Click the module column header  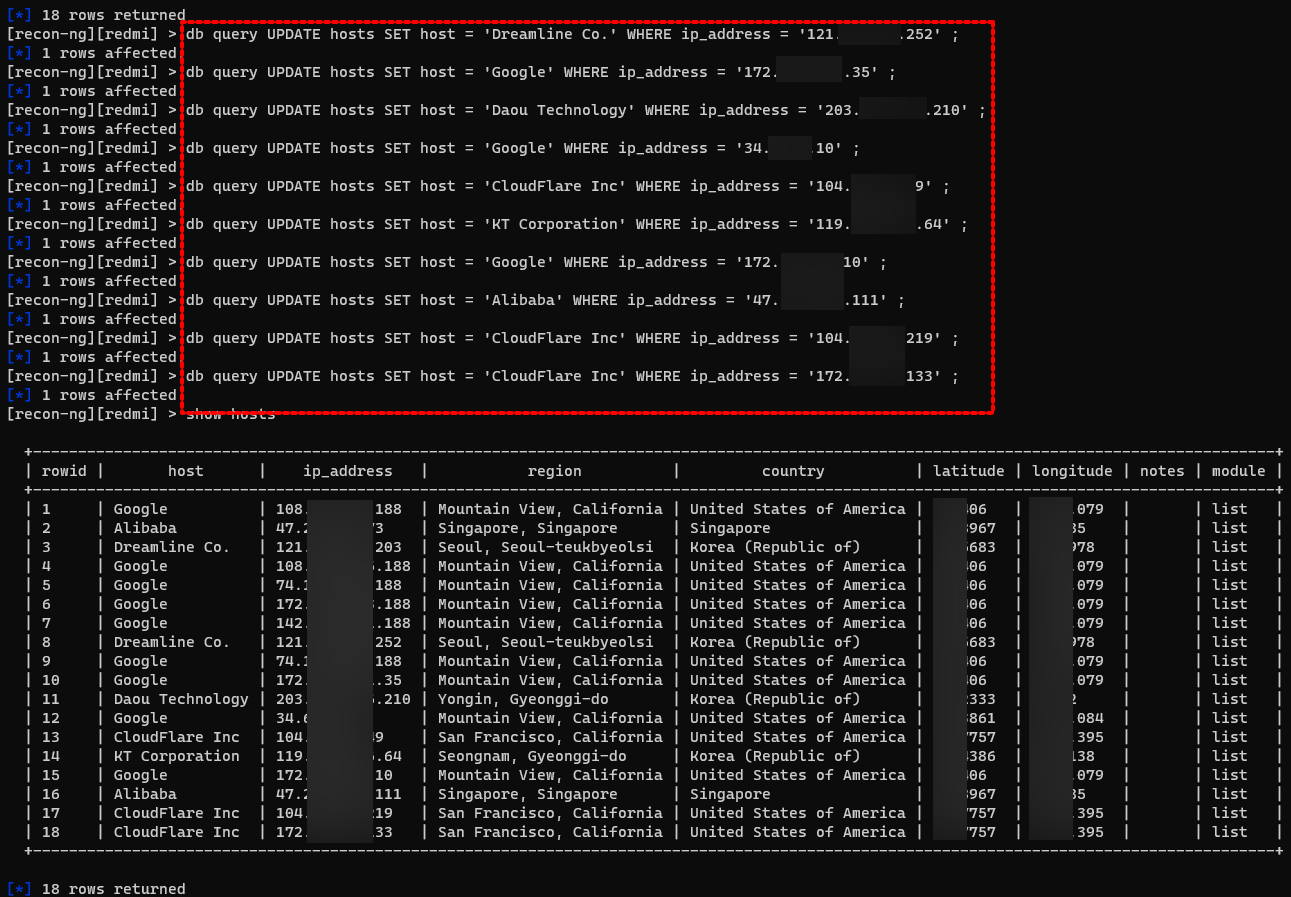pyautogui.click(x=1238, y=471)
